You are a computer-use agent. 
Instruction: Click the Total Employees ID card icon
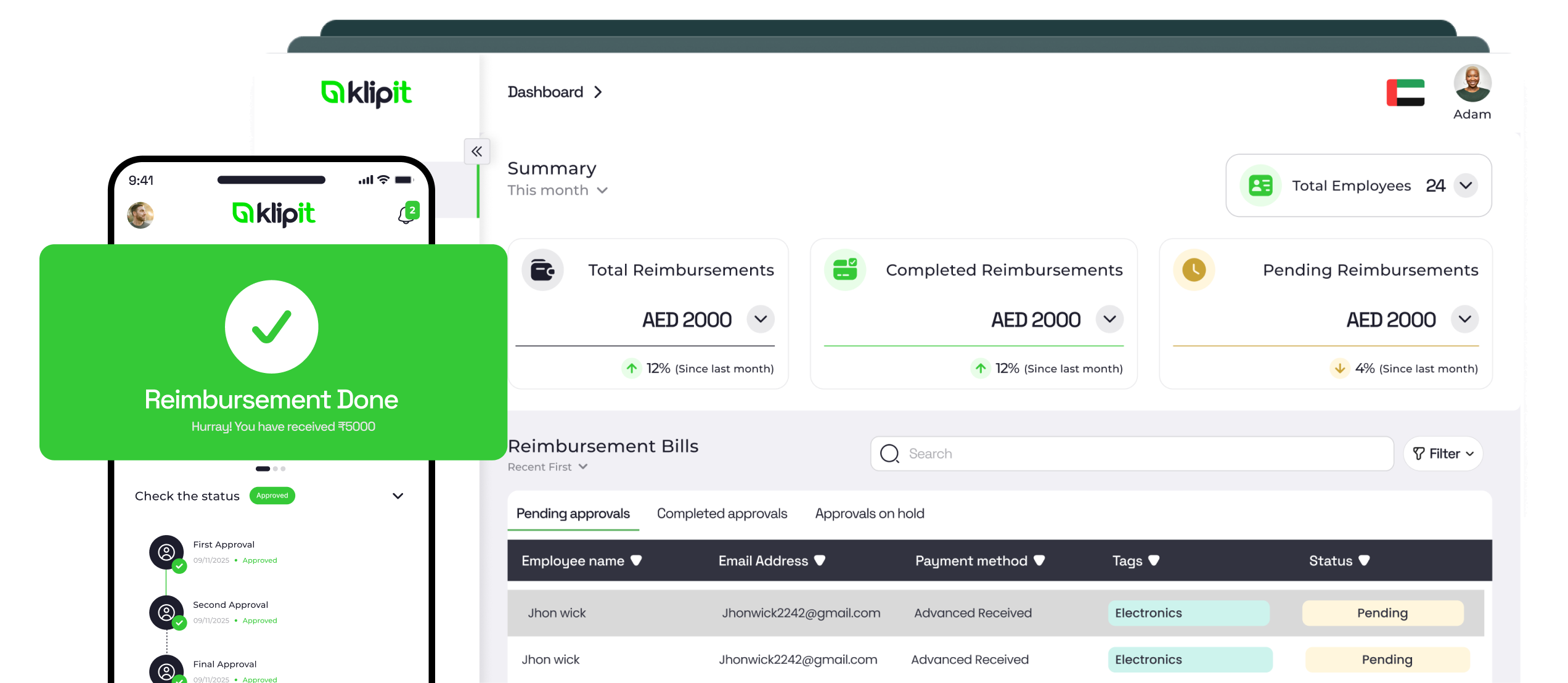[x=1260, y=186]
